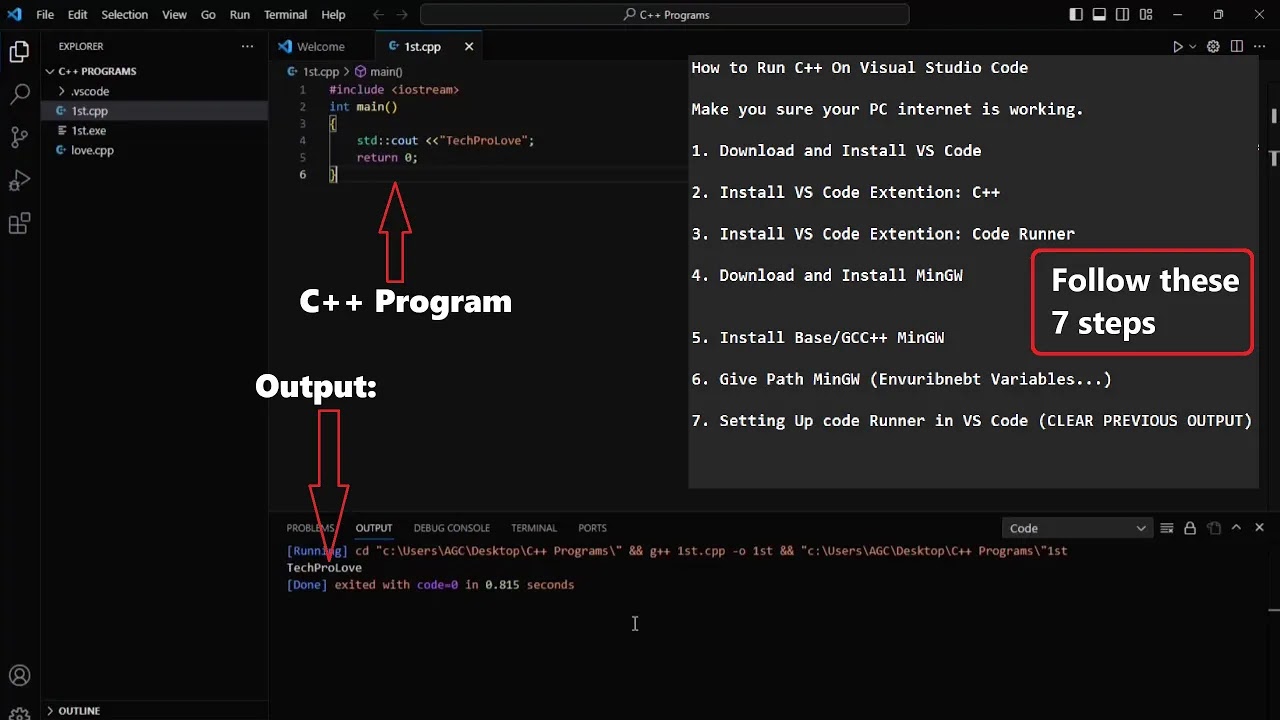Open the Code output channel dropdown
This screenshot has width=1280, height=720.
pos(1078,528)
